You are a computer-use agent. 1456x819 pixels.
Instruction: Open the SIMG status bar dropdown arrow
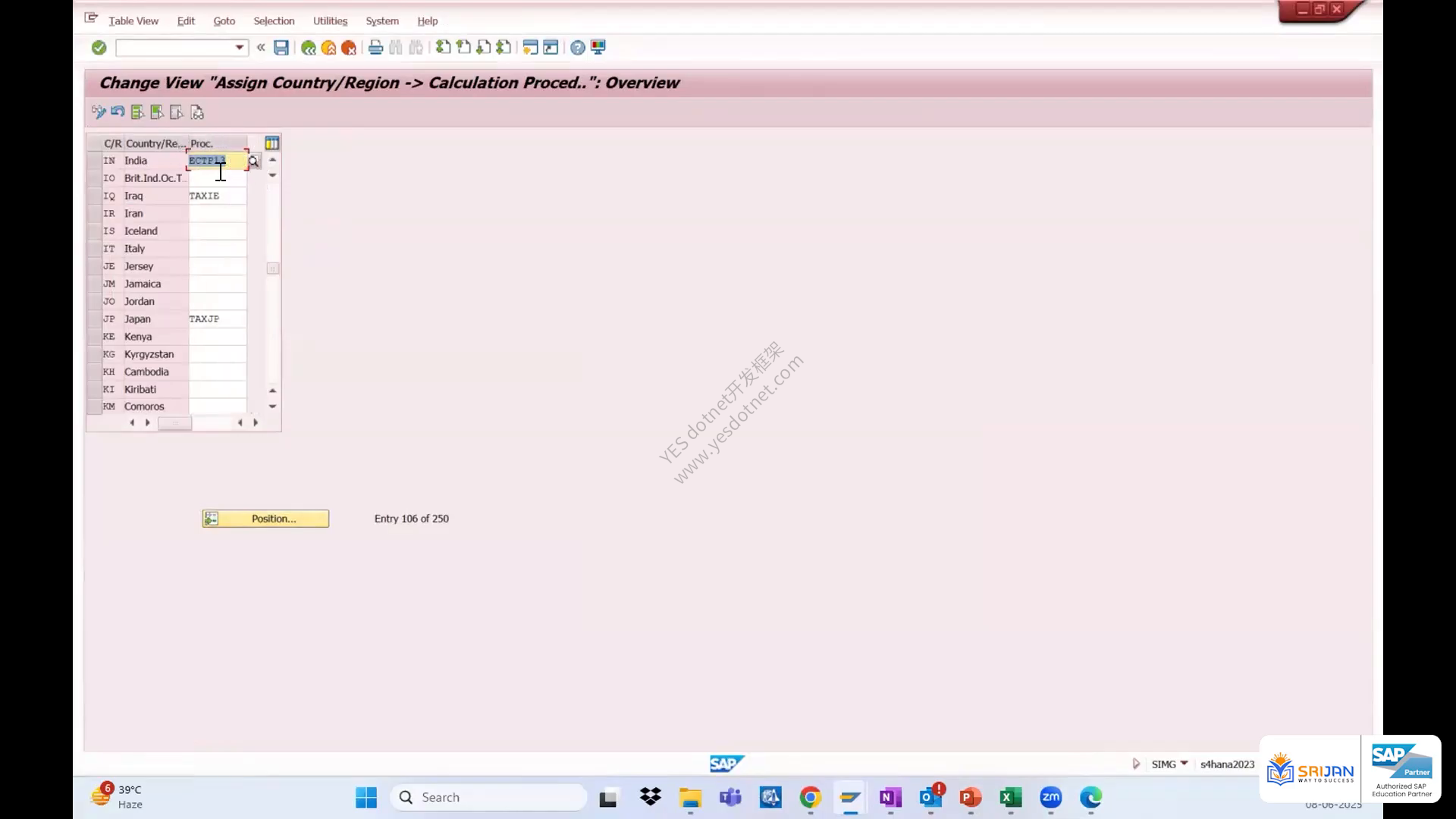tap(1184, 764)
